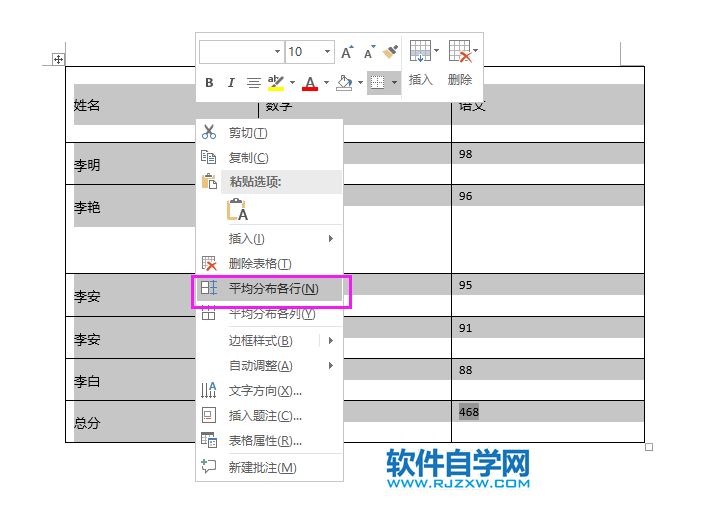Choose 平均分布各行(N) menu entry
Image resolution: width=716 pixels, height=515 pixels.
point(269,289)
